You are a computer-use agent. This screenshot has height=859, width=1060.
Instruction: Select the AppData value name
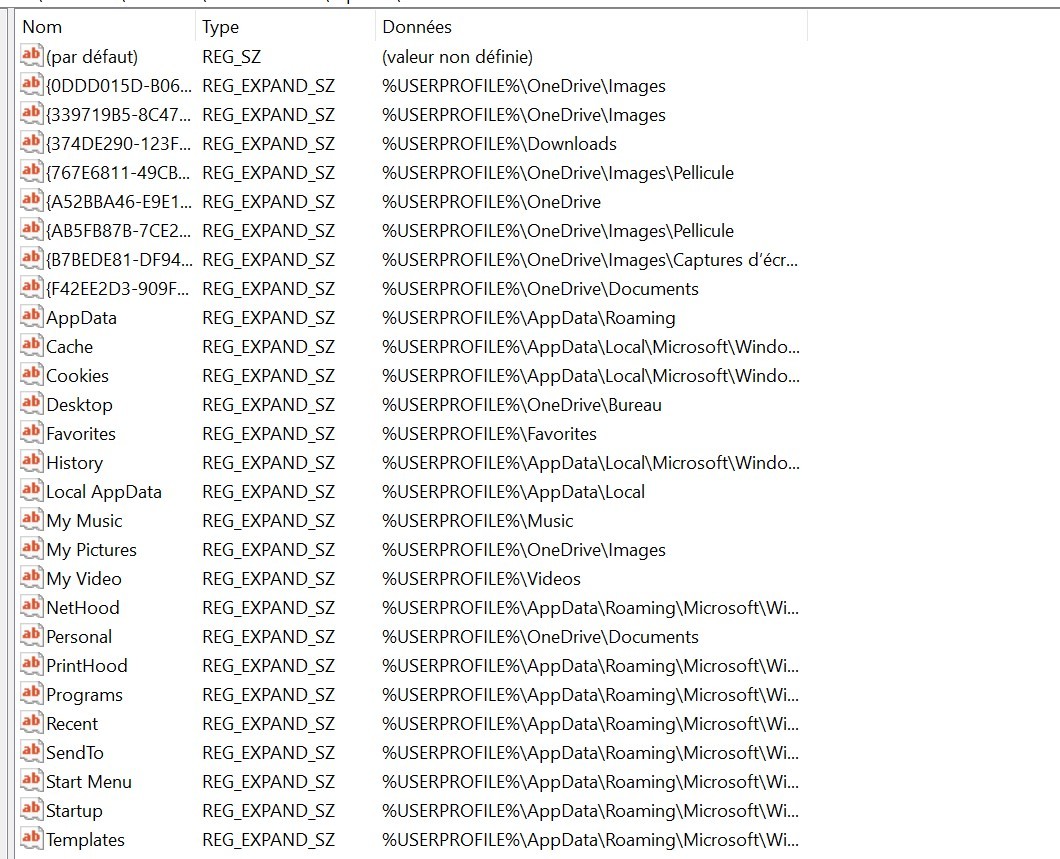click(81, 318)
